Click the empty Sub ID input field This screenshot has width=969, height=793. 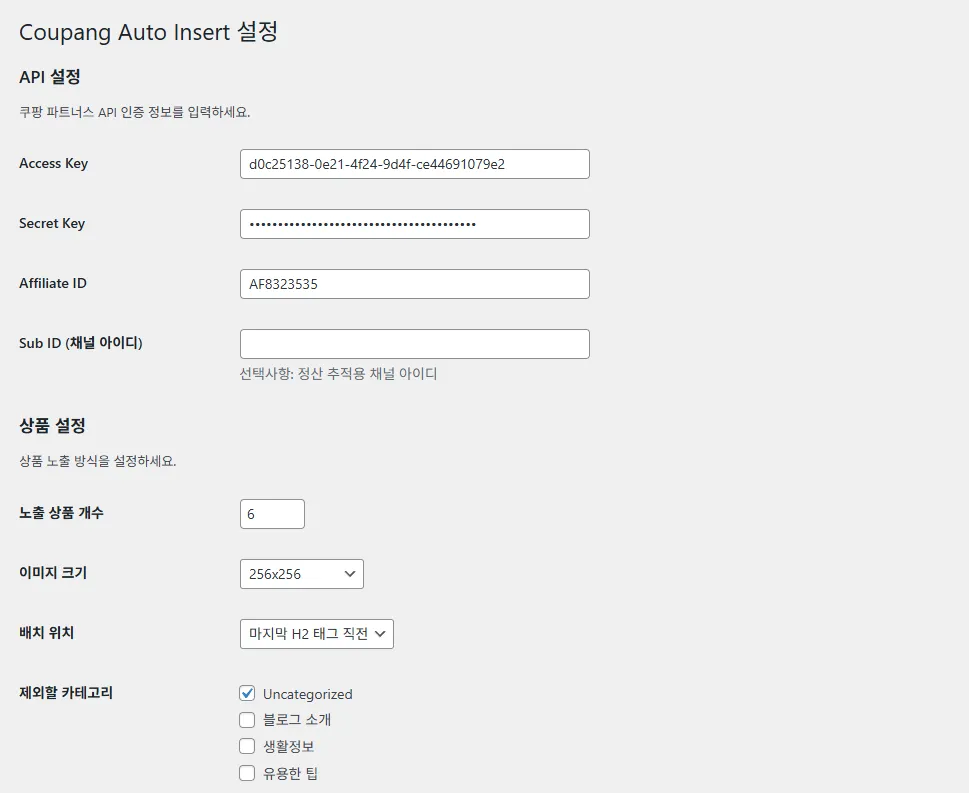414,344
